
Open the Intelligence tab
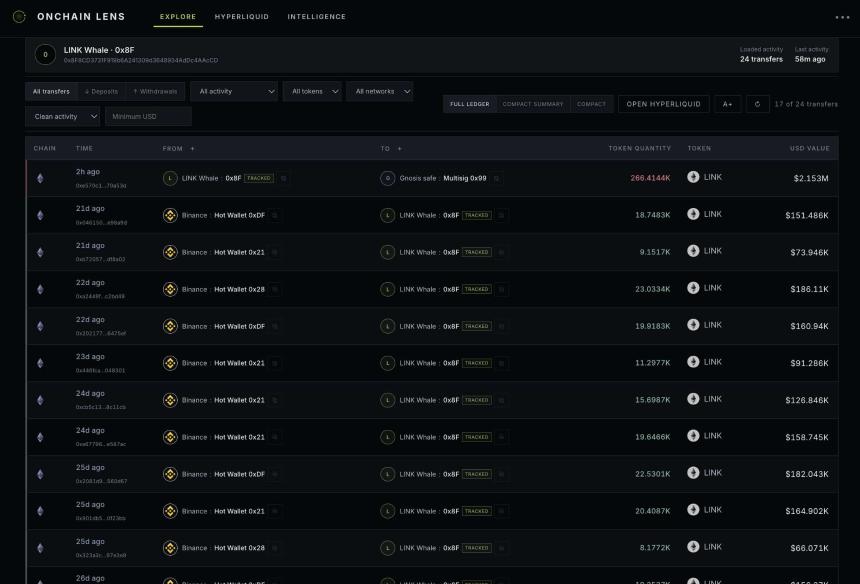pos(316,17)
